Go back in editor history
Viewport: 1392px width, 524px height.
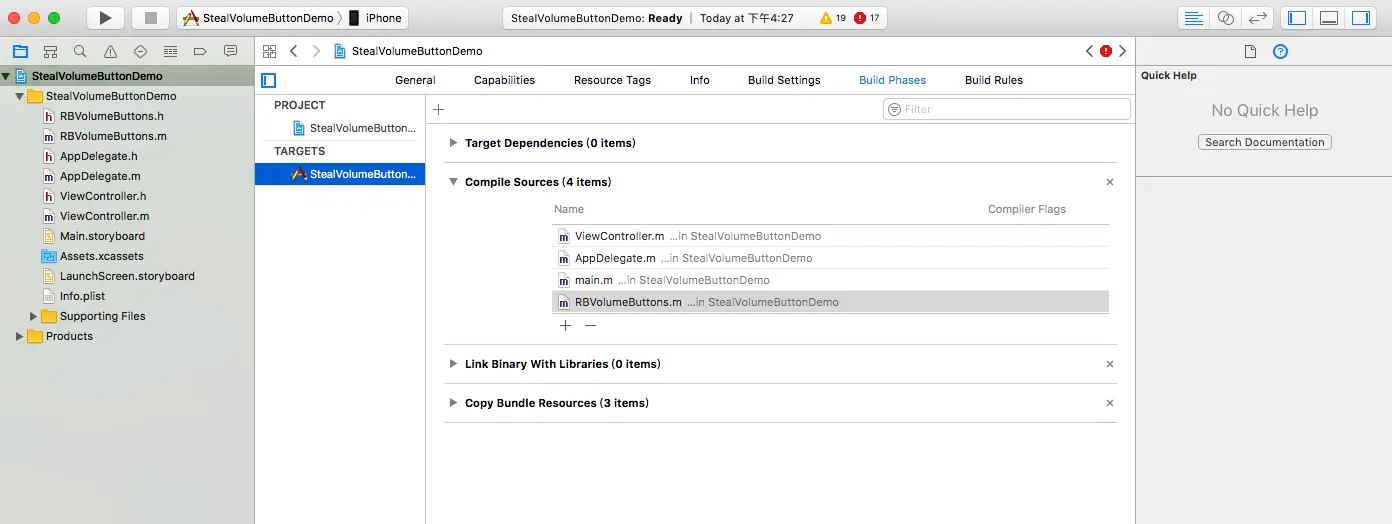294,51
